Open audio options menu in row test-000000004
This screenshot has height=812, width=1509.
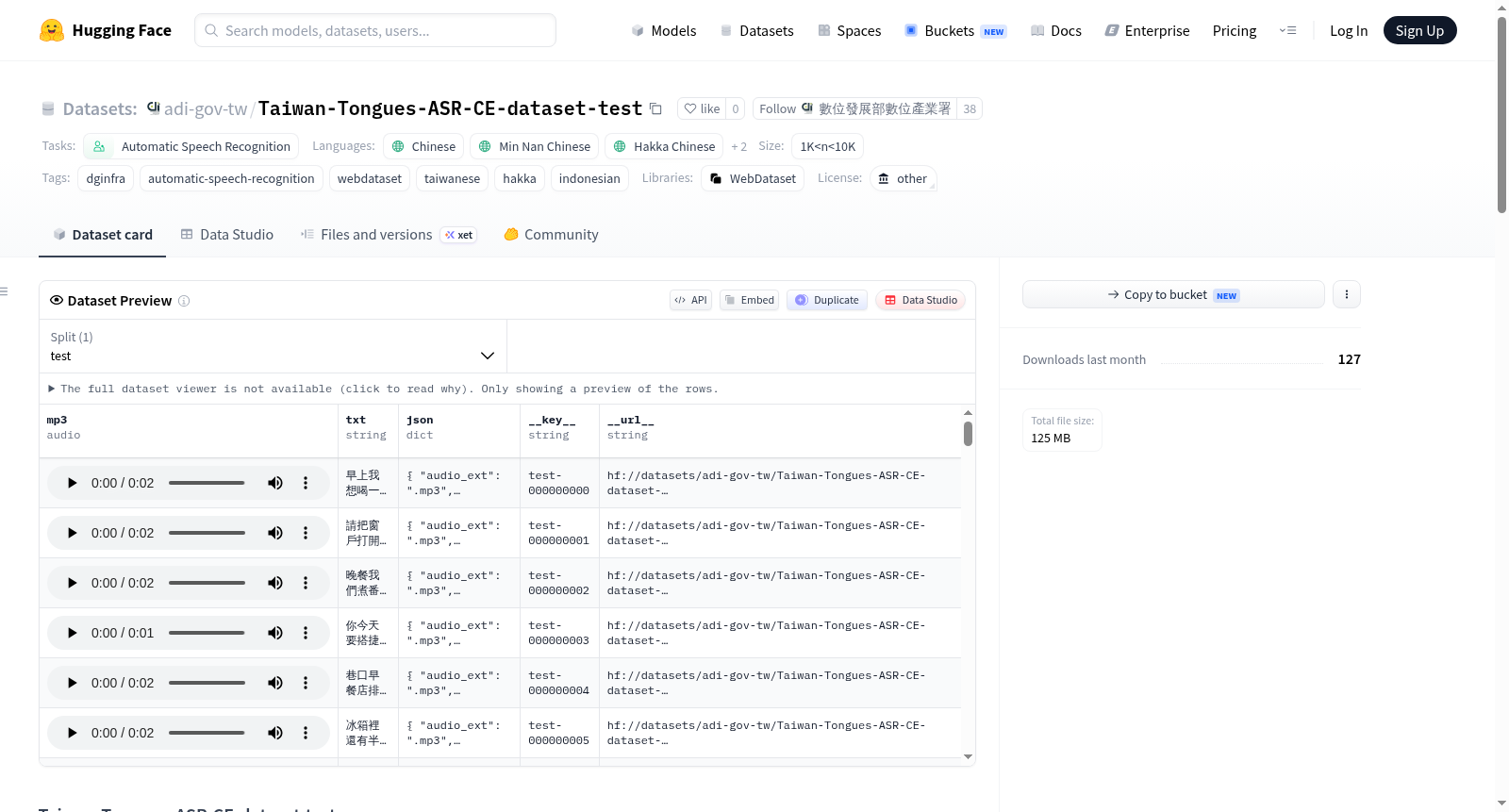point(306,683)
